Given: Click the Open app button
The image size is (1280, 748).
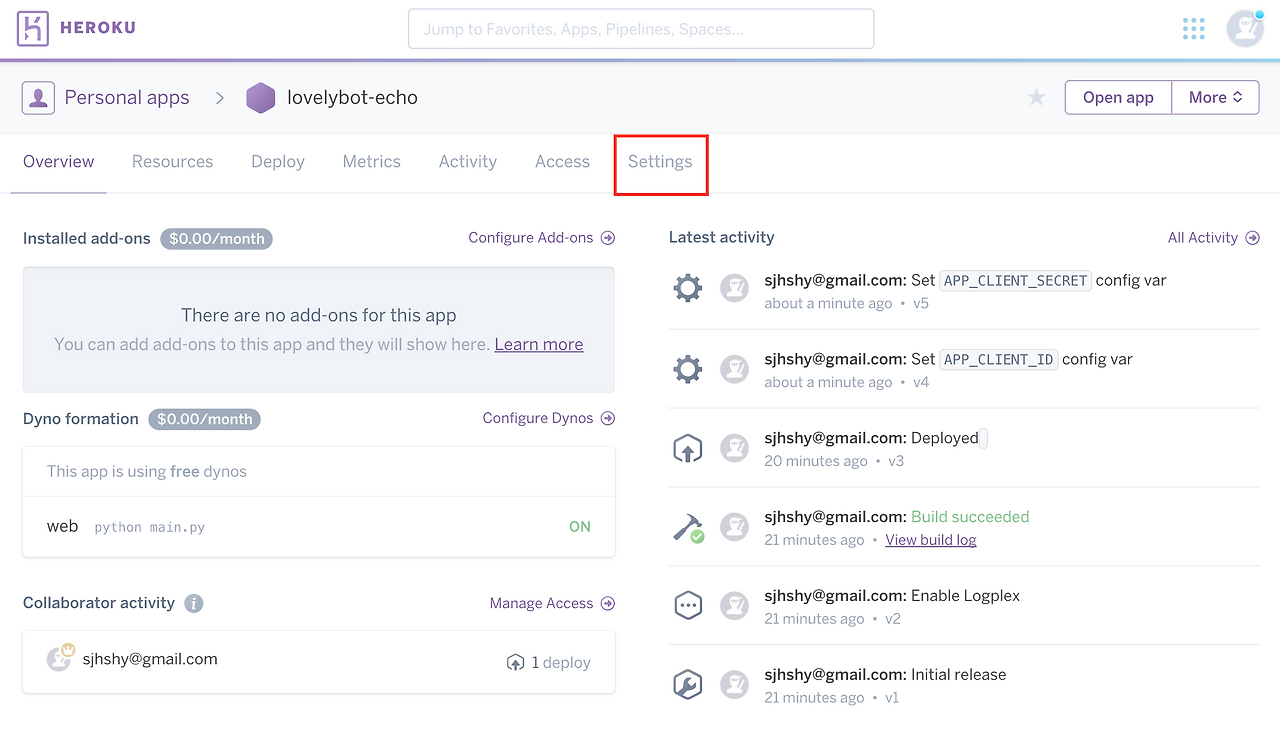Looking at the screenshot, I should (1118, 97).
